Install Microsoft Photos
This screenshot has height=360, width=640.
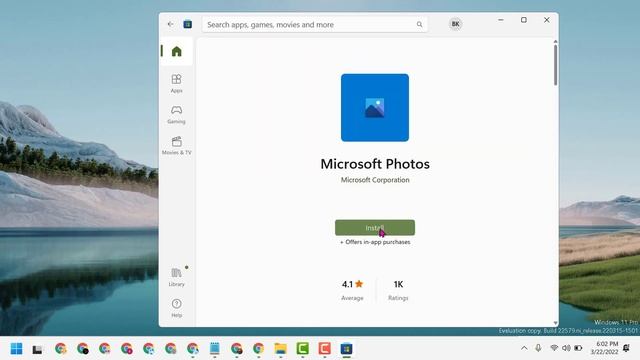pyautogui.click(x=375, y=228)
